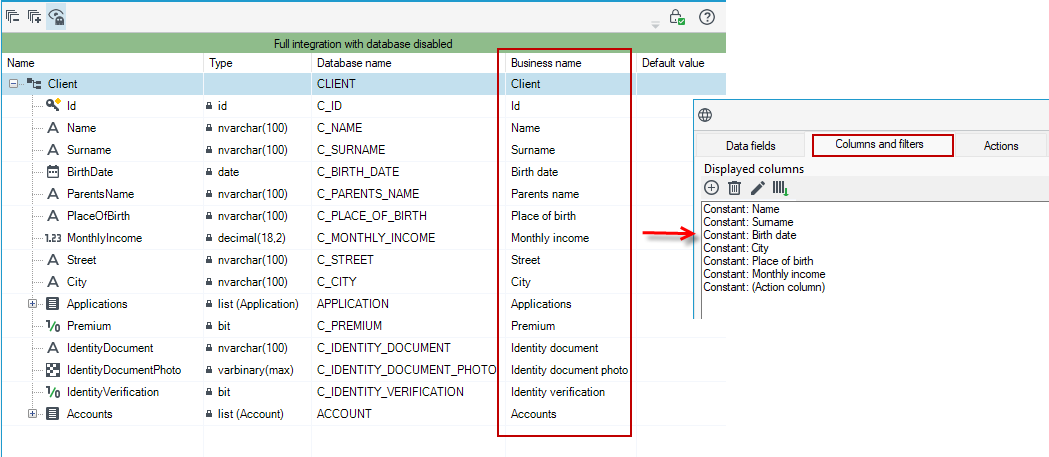Switch to the Data fields tab
1049x457 pixels.
pyautogui.click(x=751, y=145)
